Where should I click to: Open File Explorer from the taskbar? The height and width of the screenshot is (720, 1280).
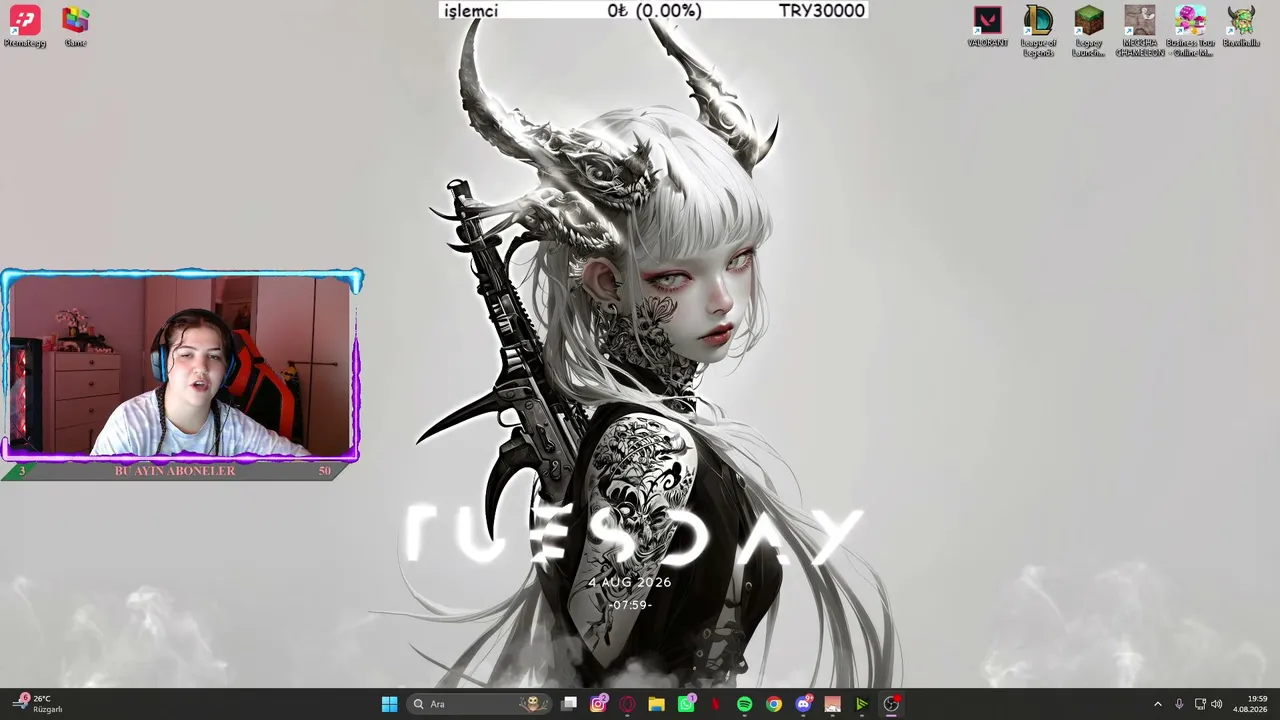pos(656,704)
